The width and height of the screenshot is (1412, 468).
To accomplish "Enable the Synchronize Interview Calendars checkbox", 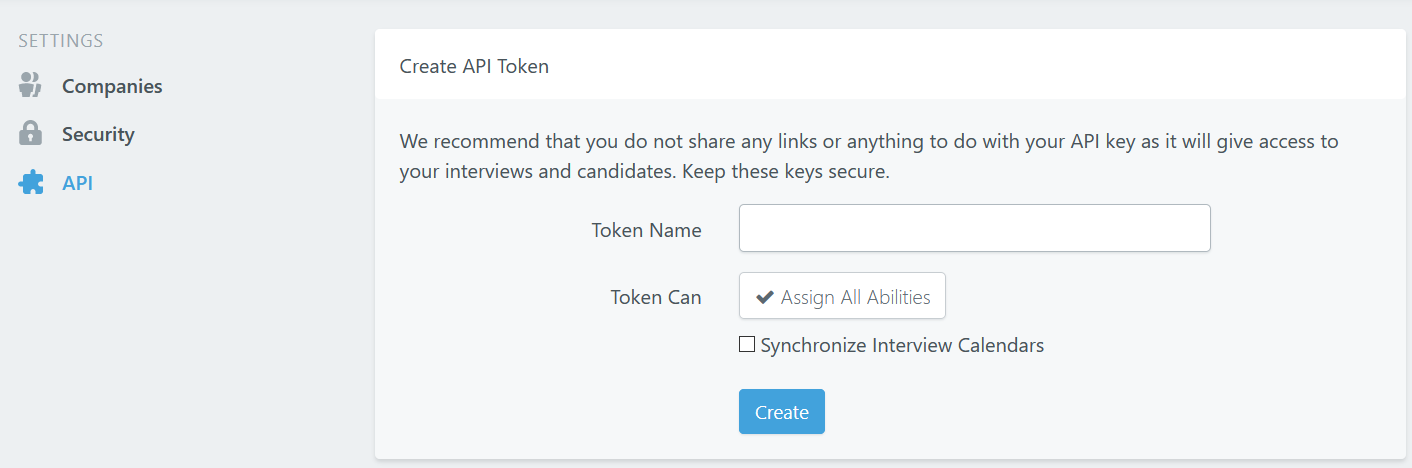I will tap(747, 345).
